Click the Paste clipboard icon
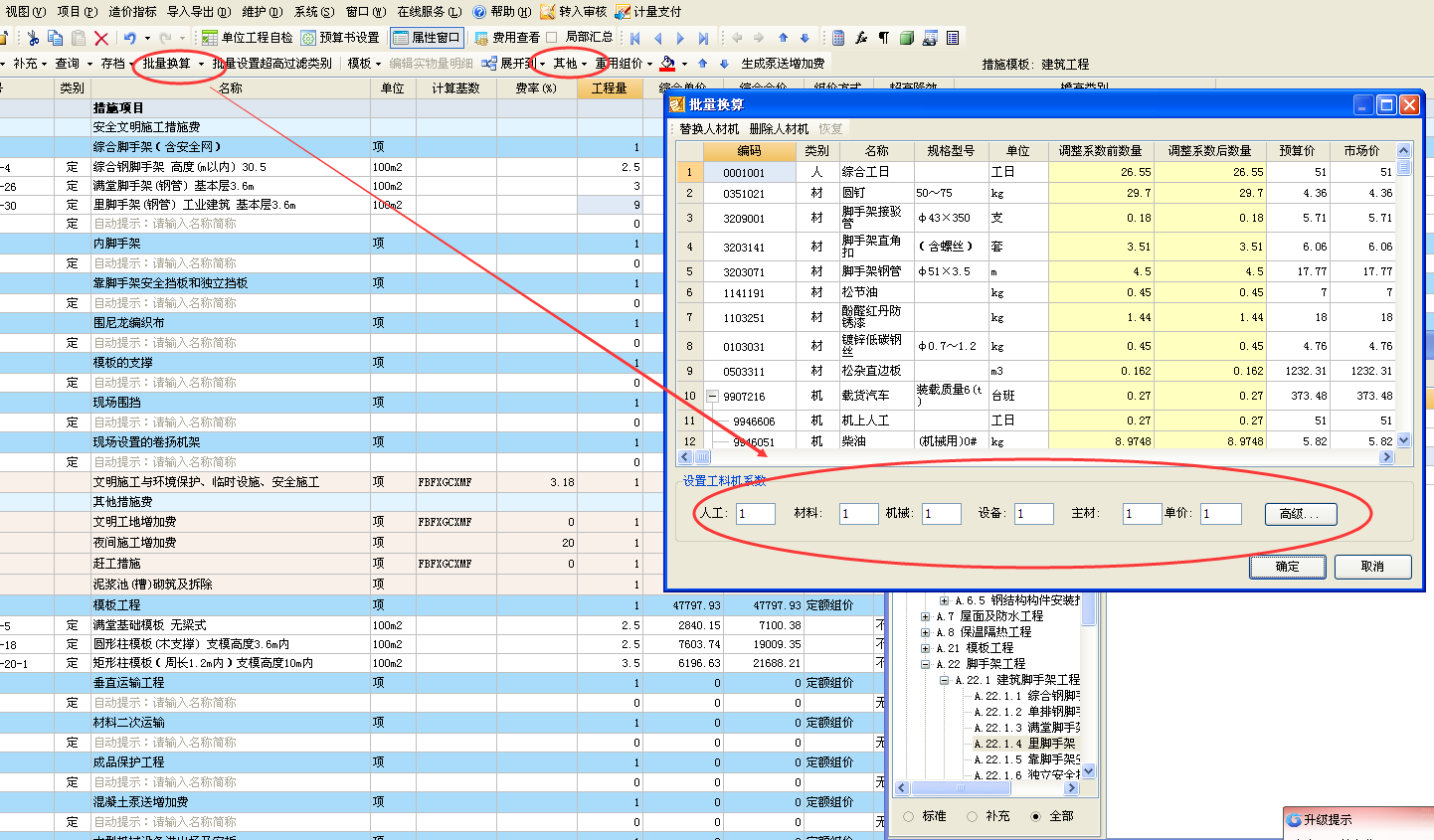The image size is (1434, 840). pos(79,38)
